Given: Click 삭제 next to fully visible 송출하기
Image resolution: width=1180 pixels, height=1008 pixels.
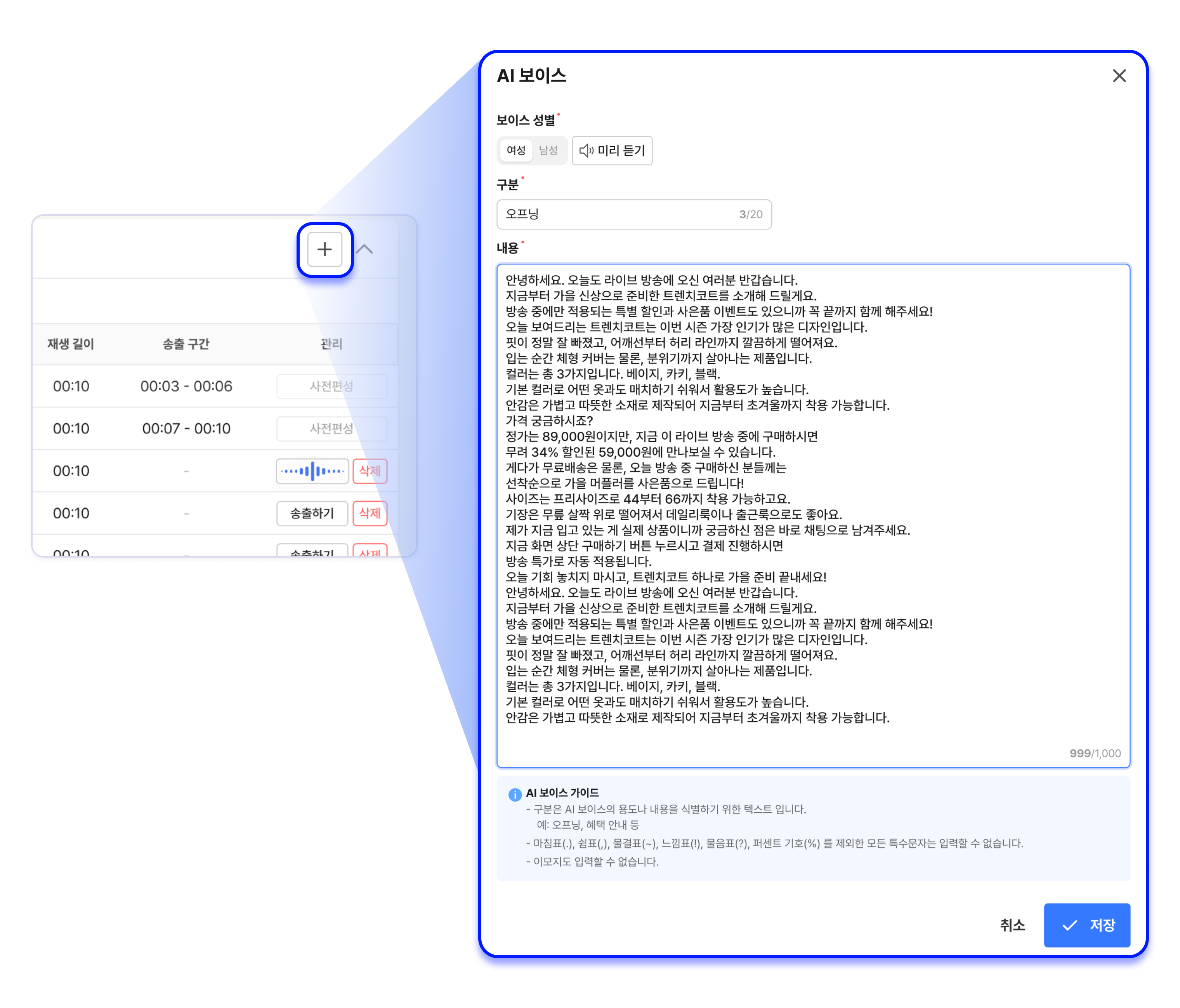Looking at the screenshot, I should (370, 513).
